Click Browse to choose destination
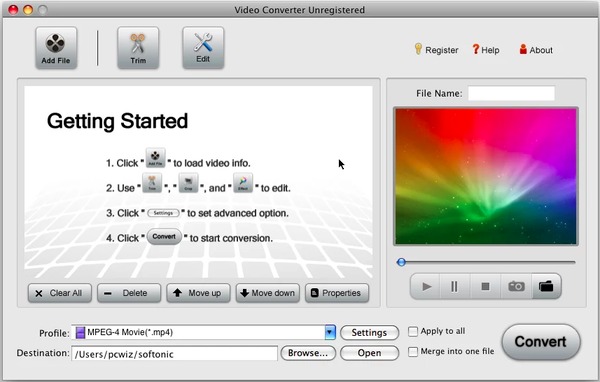The height and width of the screenshot is (382, 600). pos(308,353)
